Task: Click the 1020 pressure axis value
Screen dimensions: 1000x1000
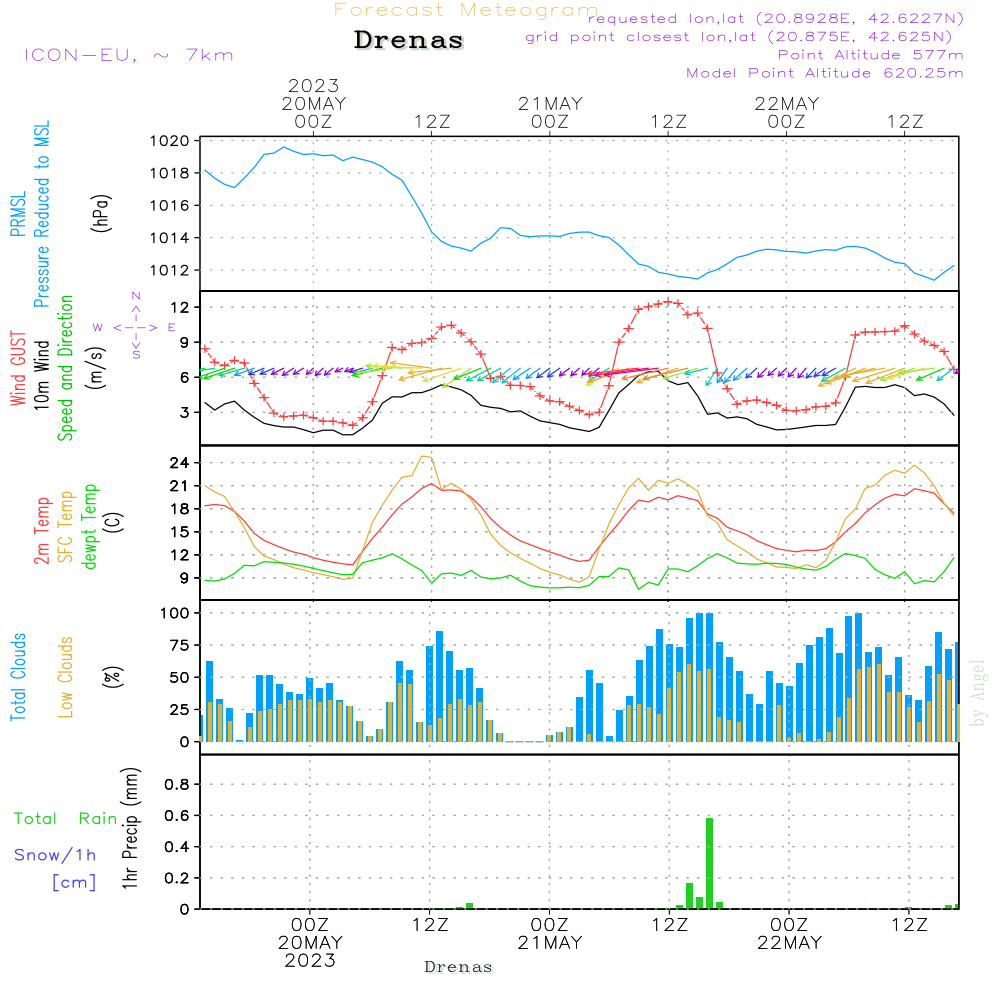Action: pos(170,141)
